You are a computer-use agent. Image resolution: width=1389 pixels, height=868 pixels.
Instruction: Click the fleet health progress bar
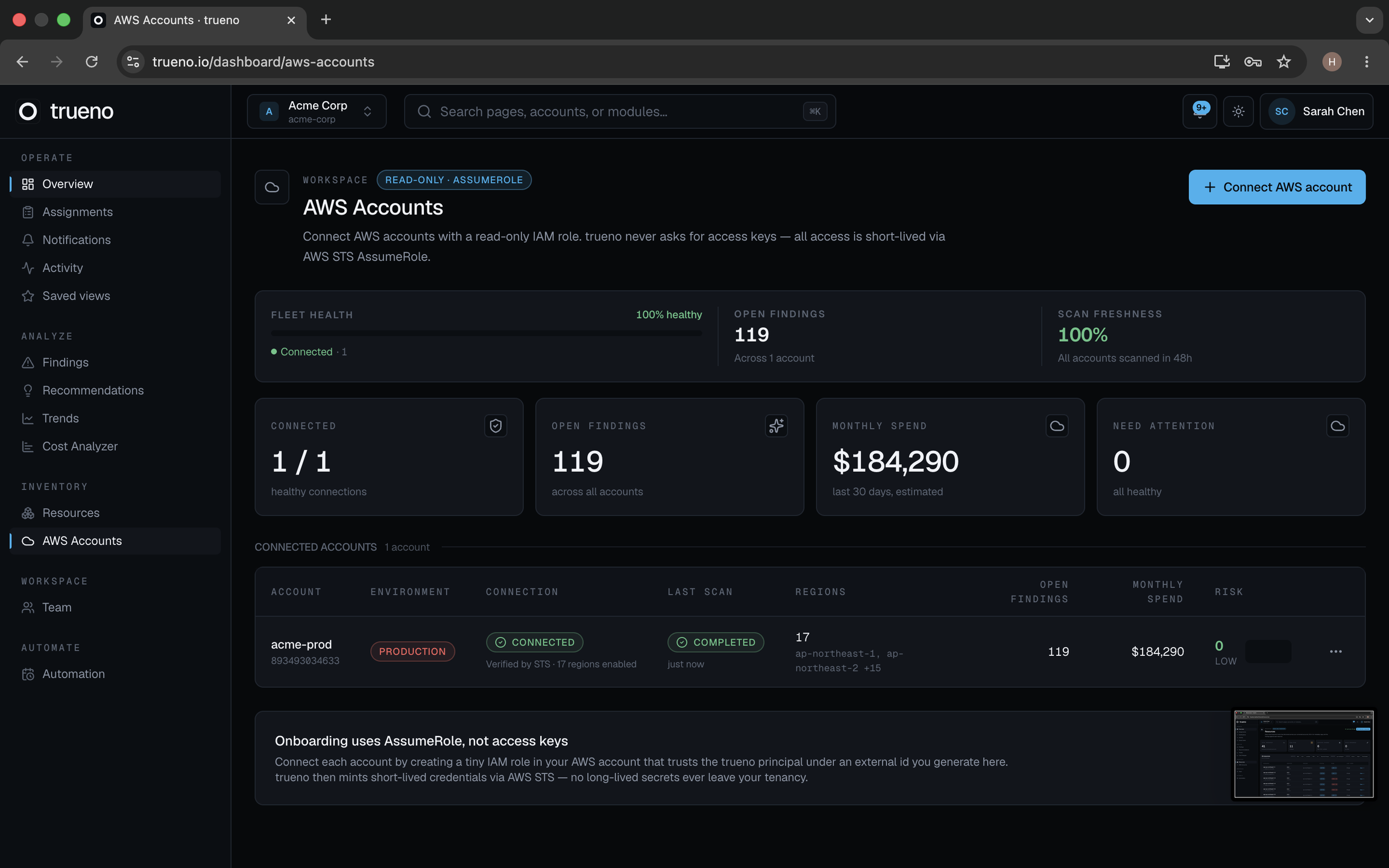point(487,333)
